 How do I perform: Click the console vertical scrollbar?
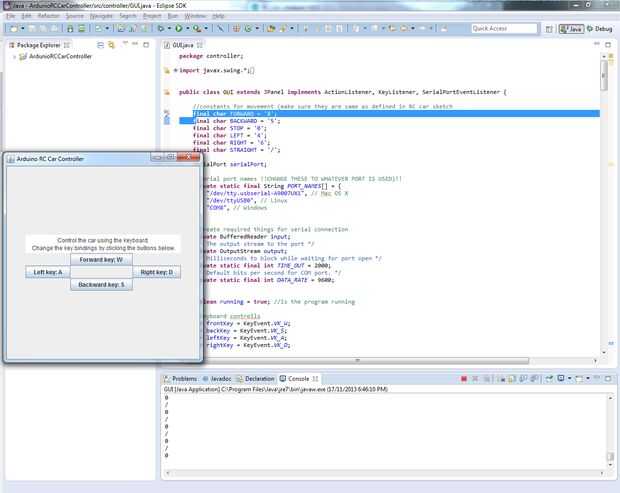[609, 430]
